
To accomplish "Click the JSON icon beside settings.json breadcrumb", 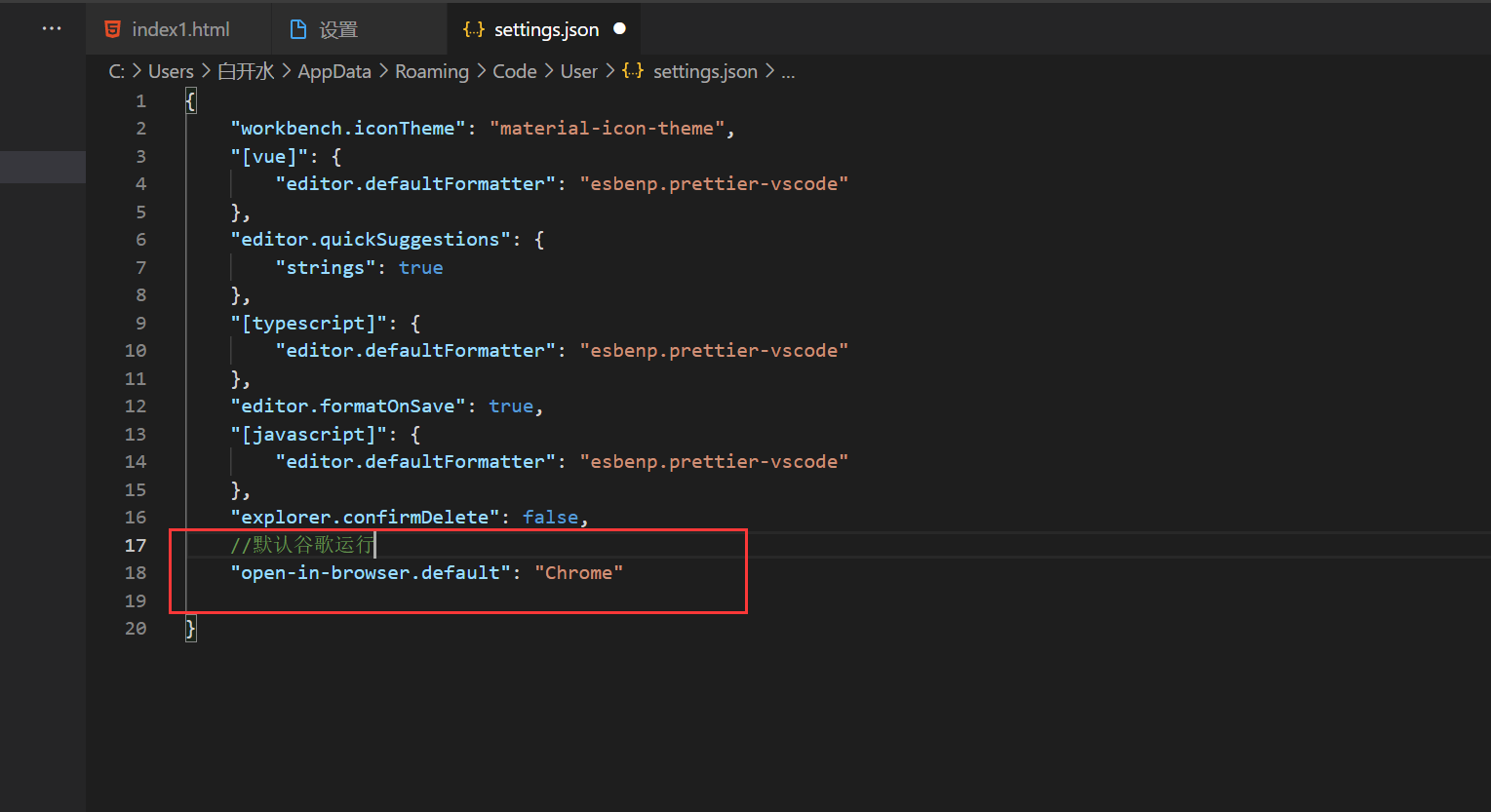I will [632, 70].
